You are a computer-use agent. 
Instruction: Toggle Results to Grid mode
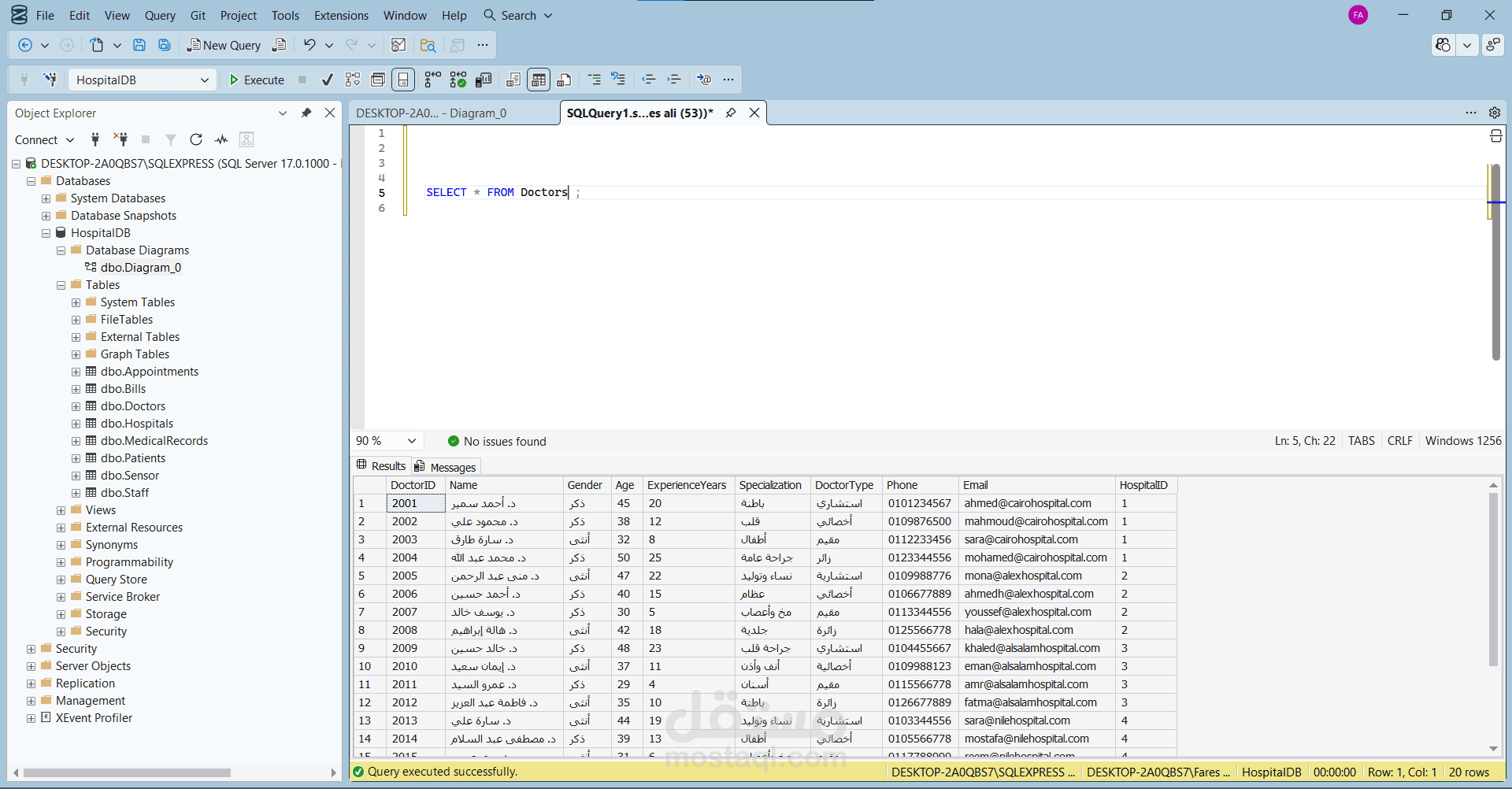click(539, 80)
